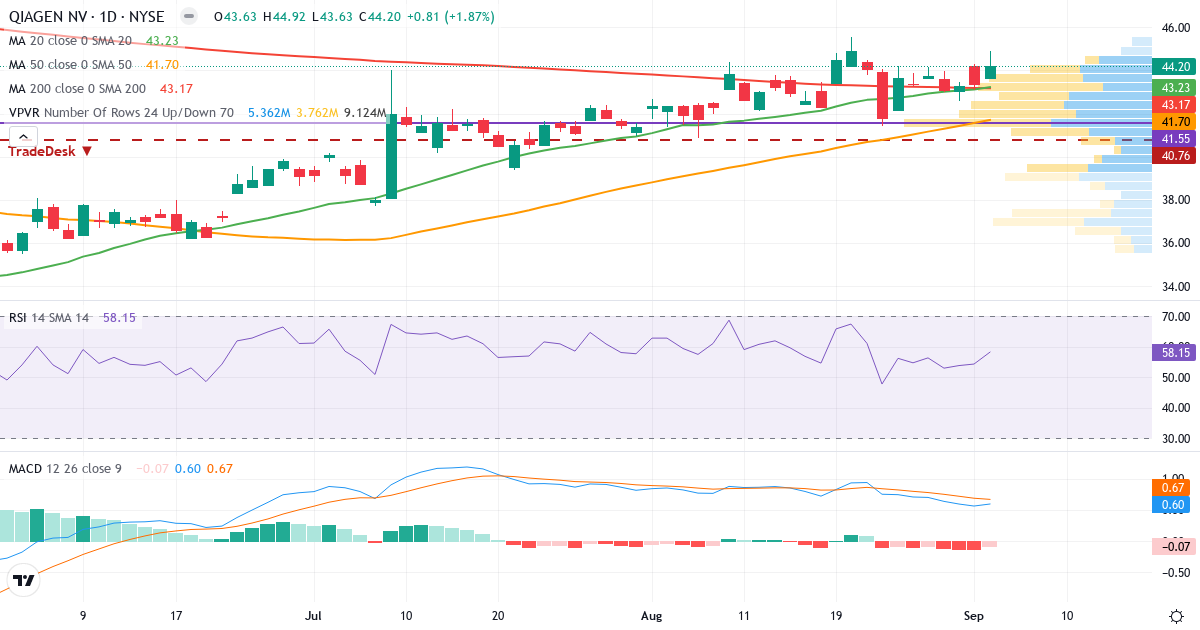This screenshot has width=1200, height=630.
Task: Click the Aug date on time axis
Action: coord(652,615)
